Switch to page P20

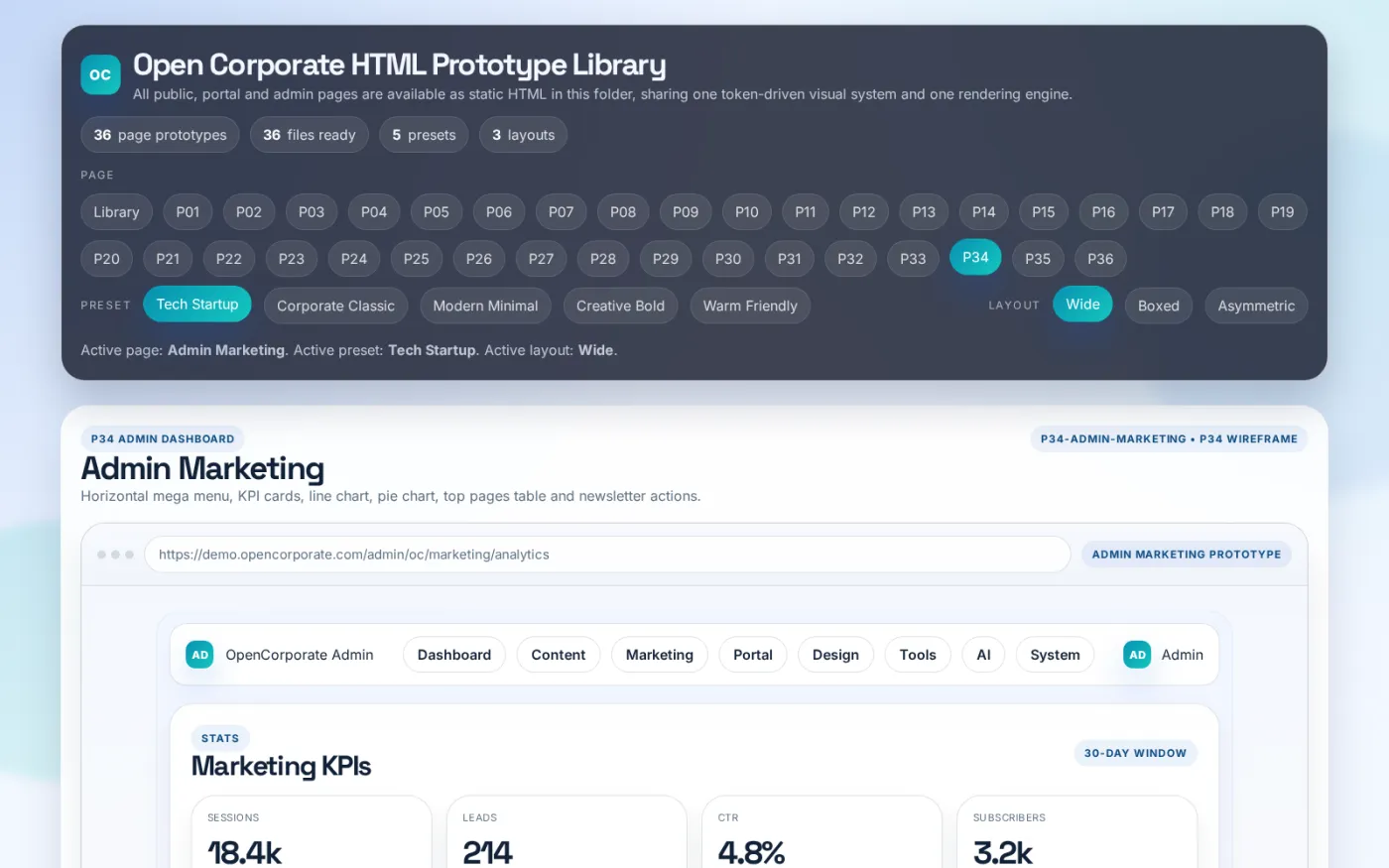click(107, 258)
